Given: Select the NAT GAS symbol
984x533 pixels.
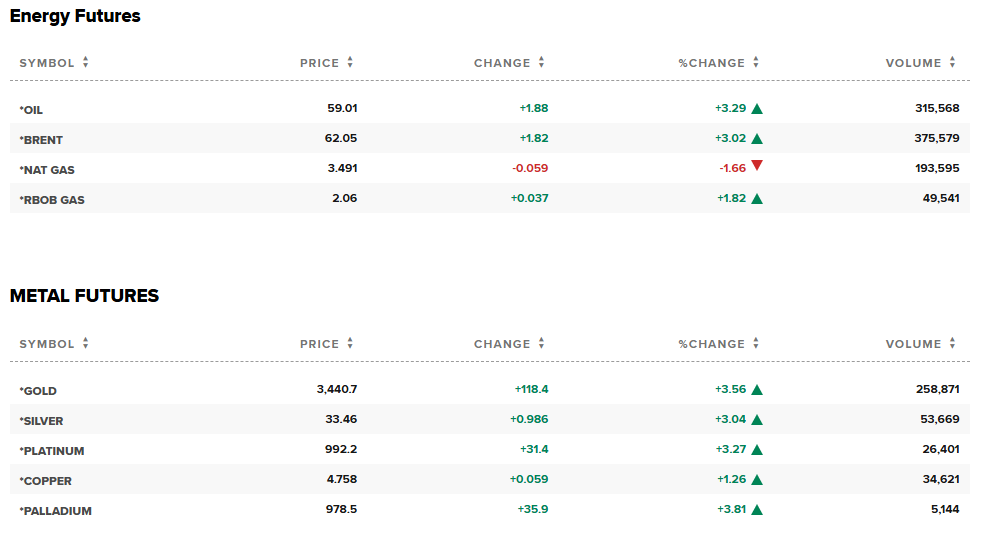Looking at the screenshot, I should point(47,170).
